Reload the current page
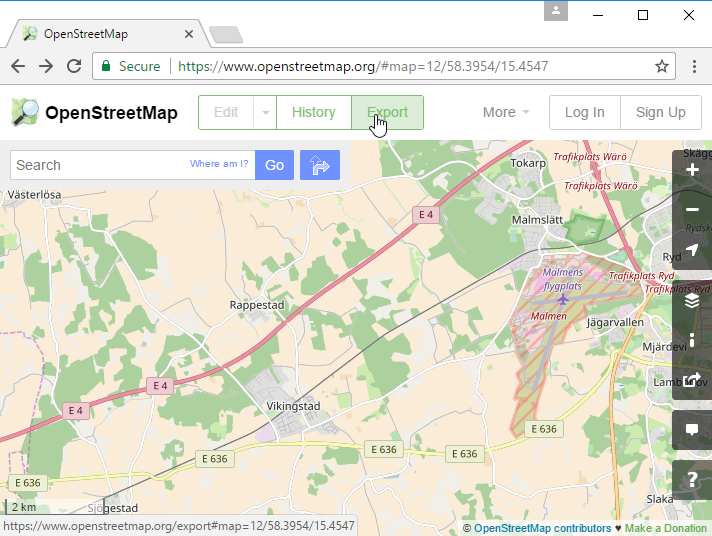This screenshot has height=536, width=712. 74,66
